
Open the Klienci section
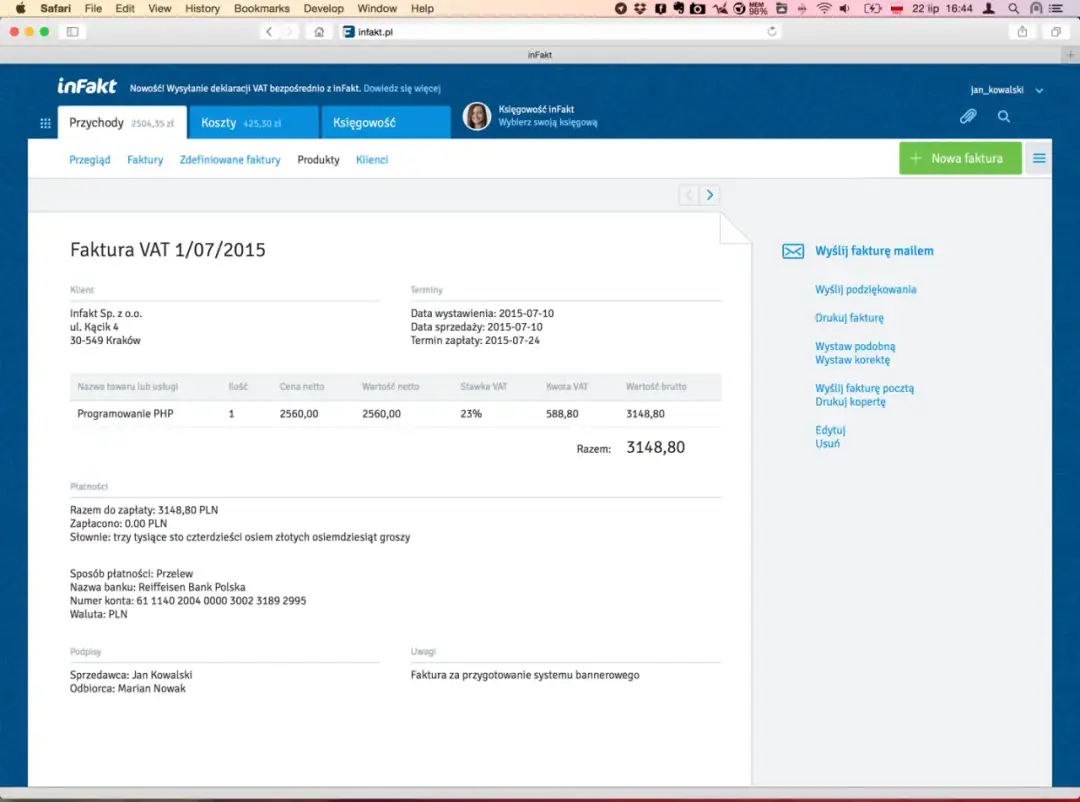(372, 160)
